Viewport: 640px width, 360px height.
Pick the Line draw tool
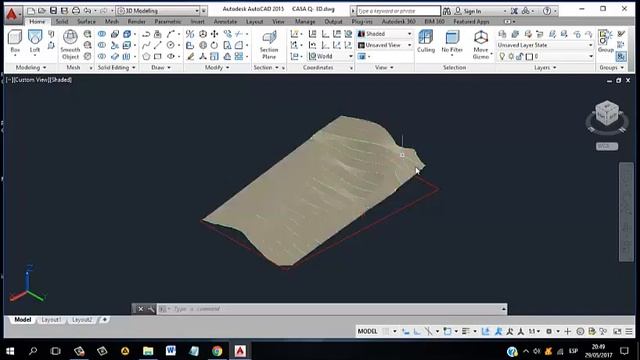[x=158, y=45]
